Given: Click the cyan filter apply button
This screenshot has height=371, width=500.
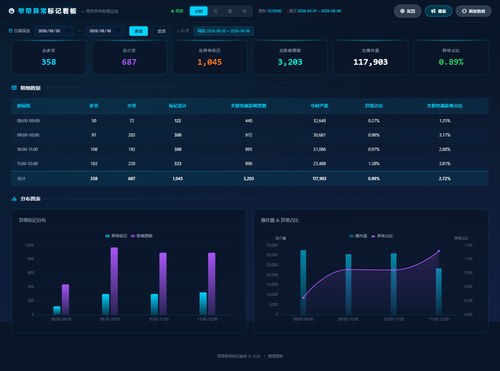Looking at the screenshot, I should pos(138,31).
